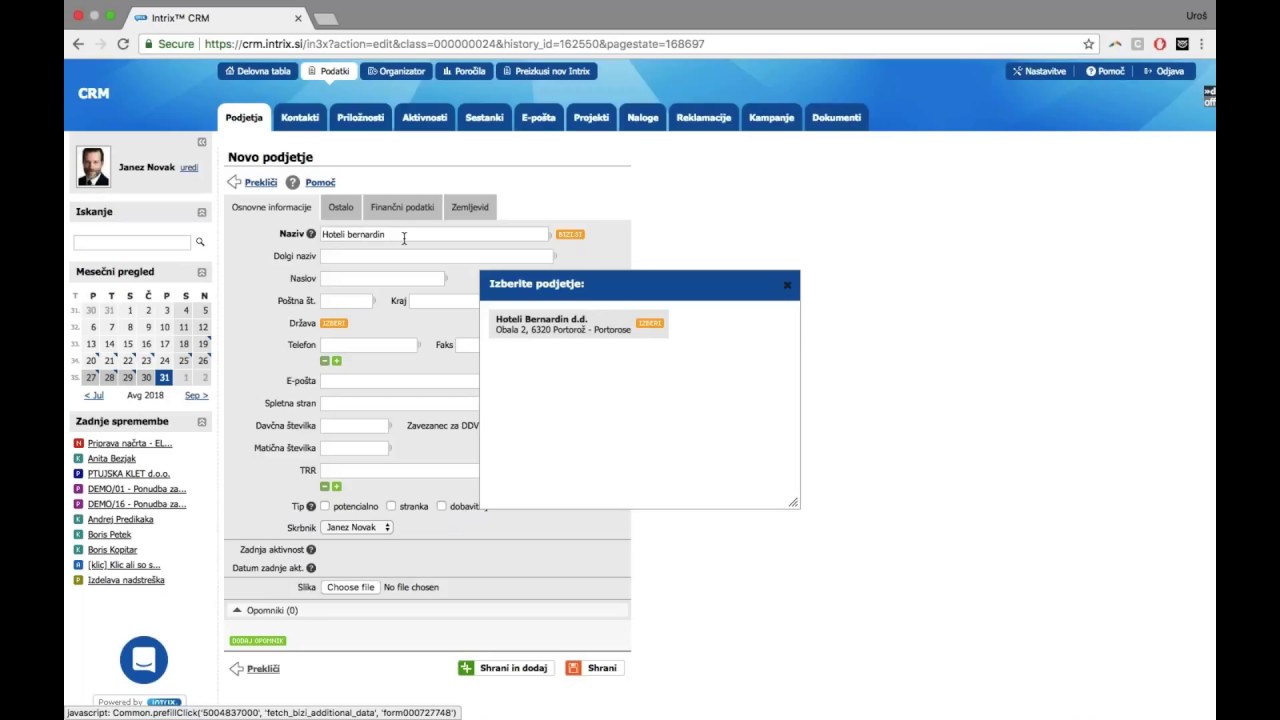This screenshot has height=720, width=1280.
Task: Click the Shrani save button
Action: pos(593,668)
